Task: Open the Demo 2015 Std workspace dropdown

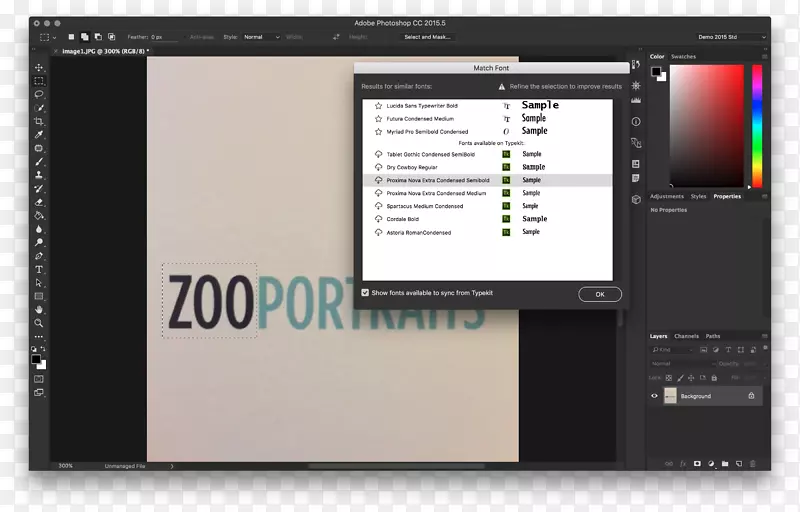Action: [733, 37]
